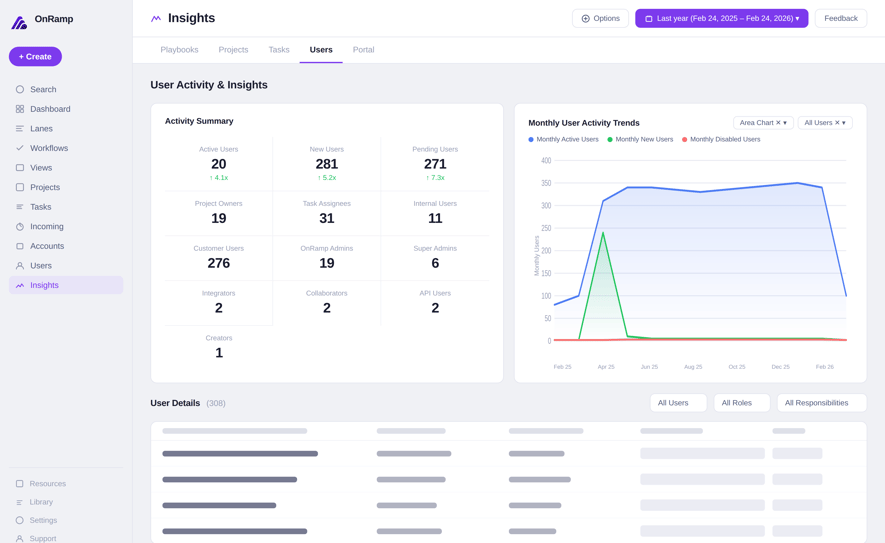The width and height of the screenshot is (885, 543).
Task: Click the Lanes icon in sidebar
Action: pos(20,129)
